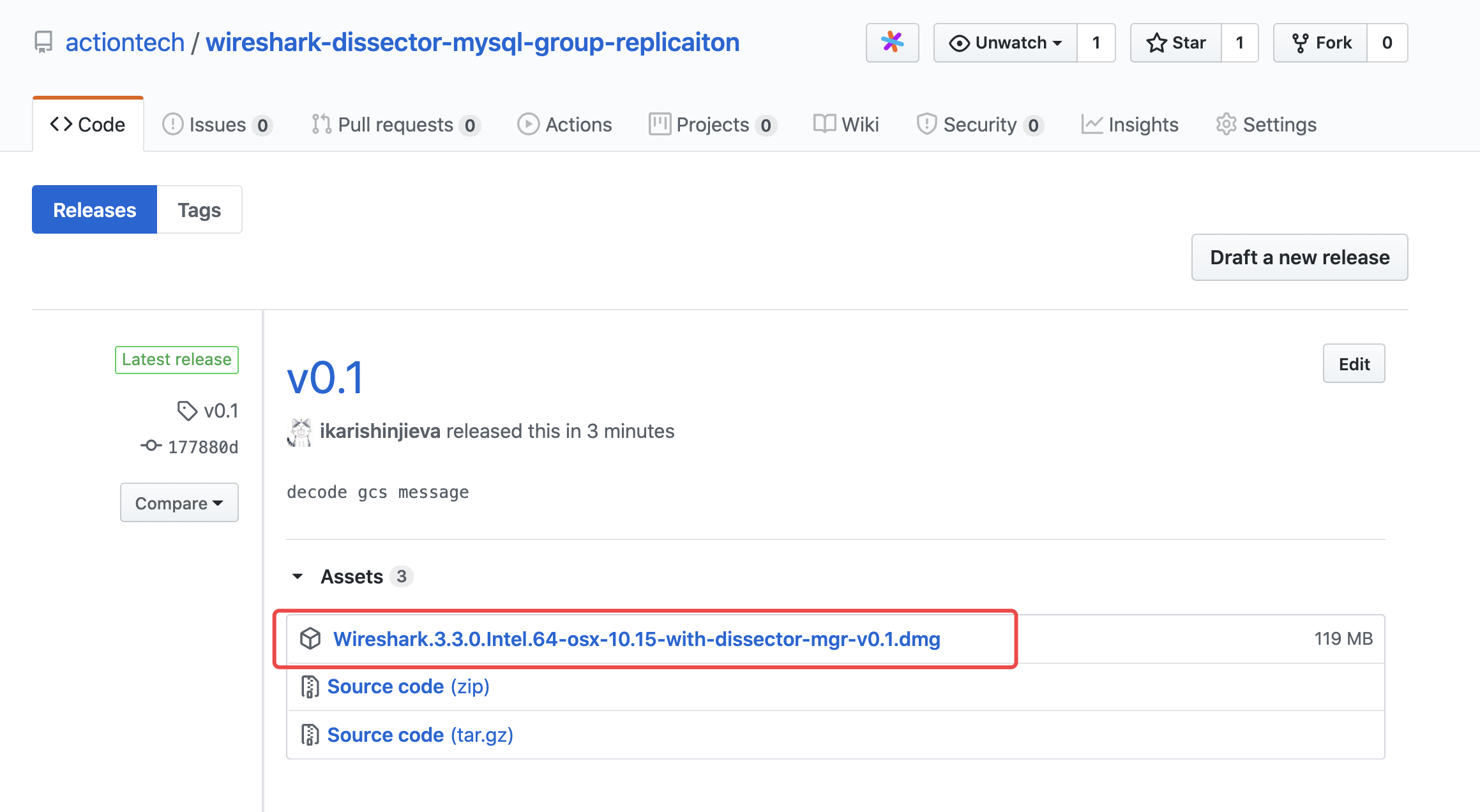Open the Unwatch notifications dropdown

click(x=1005, y=43)
